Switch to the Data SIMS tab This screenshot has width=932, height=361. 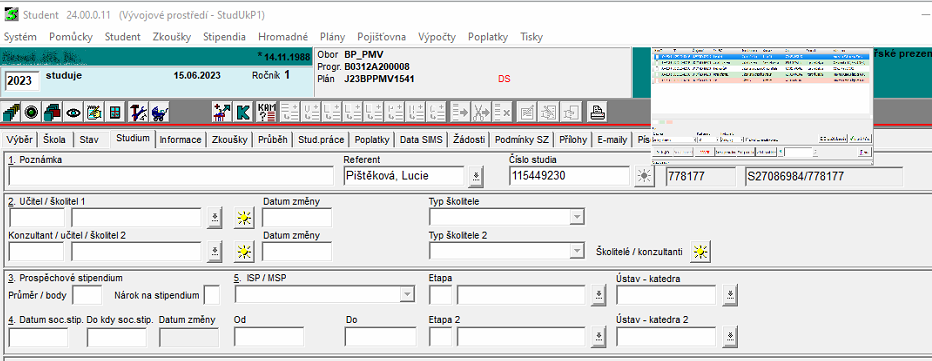(x=421, y=140)
